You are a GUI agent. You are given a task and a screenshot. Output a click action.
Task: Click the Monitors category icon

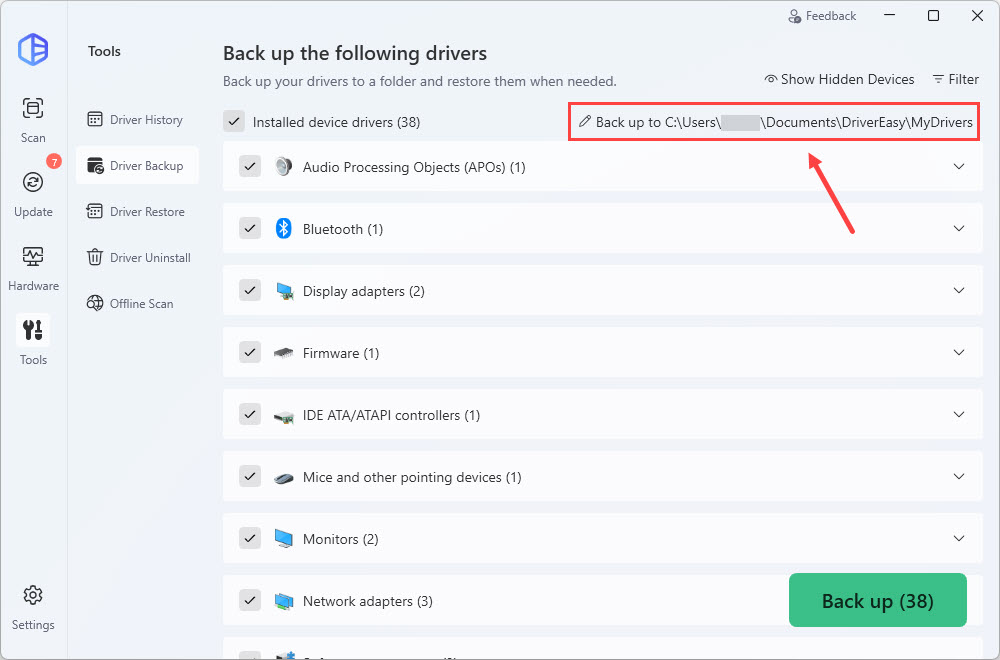pyautogui.click(x=283, y=539)
